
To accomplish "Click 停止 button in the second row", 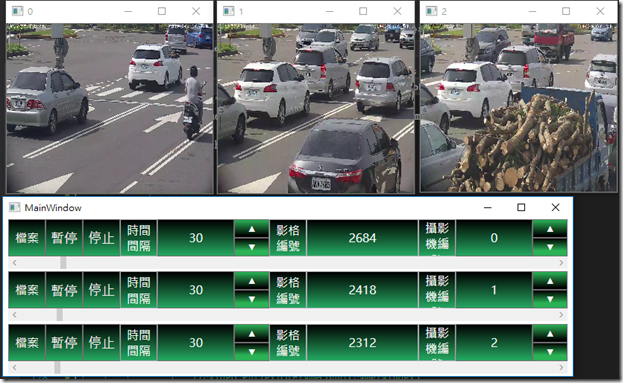I will [x=101, y=290].
